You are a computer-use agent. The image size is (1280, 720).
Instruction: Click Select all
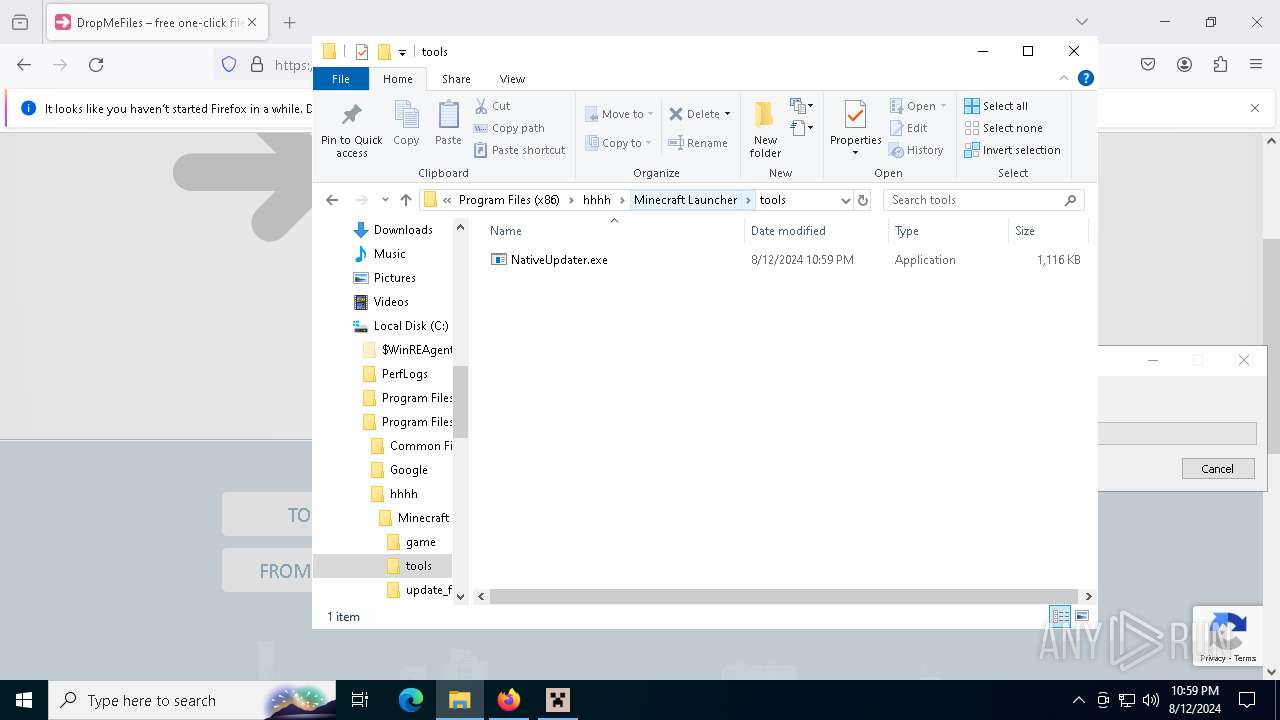pos(996,106)
